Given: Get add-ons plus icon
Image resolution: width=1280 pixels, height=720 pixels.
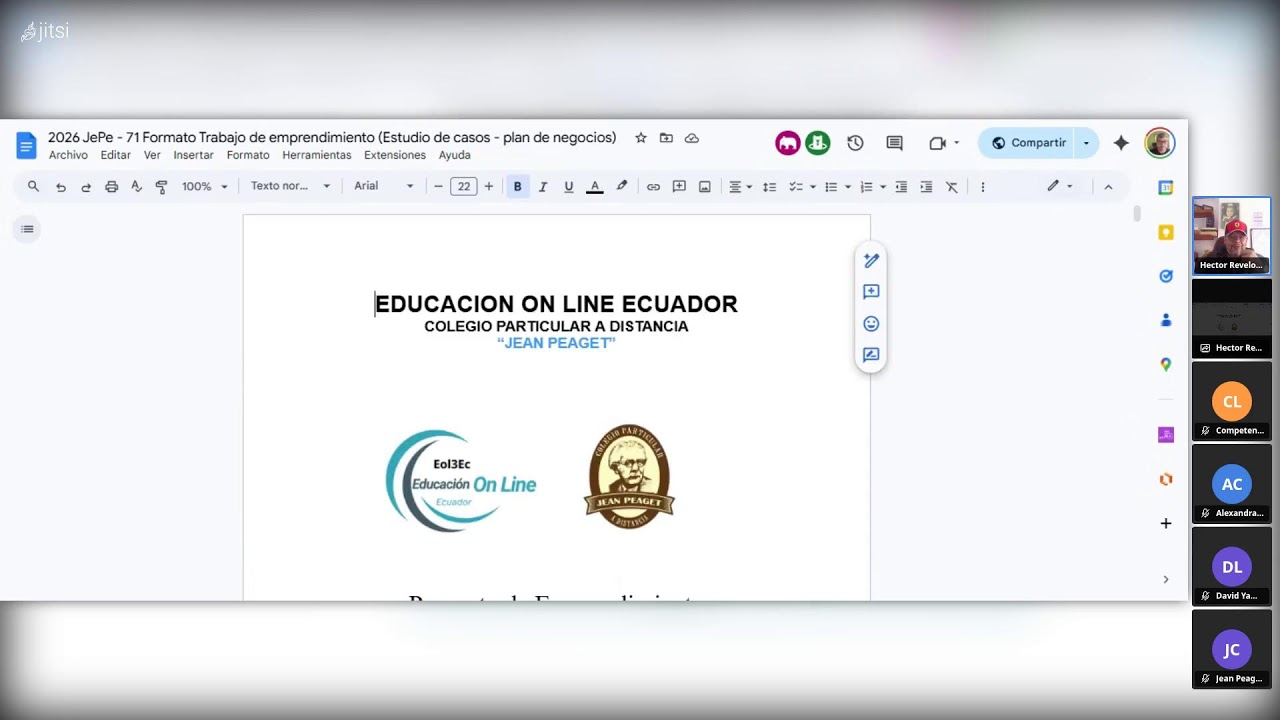Looking at the screenshot, I should pyautogui.click(x=1166, y=523).
